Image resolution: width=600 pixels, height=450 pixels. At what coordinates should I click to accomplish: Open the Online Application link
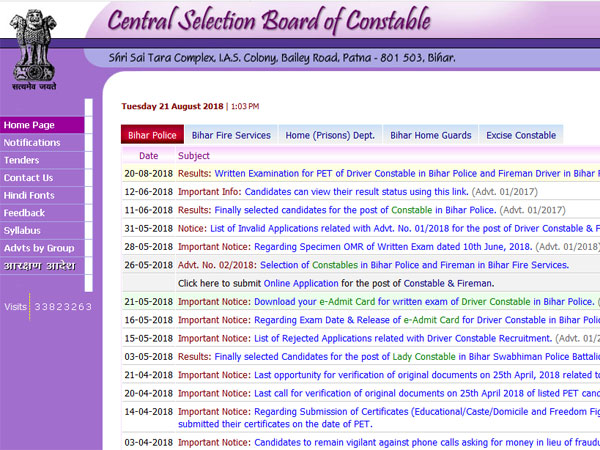(x=300, y=283)
